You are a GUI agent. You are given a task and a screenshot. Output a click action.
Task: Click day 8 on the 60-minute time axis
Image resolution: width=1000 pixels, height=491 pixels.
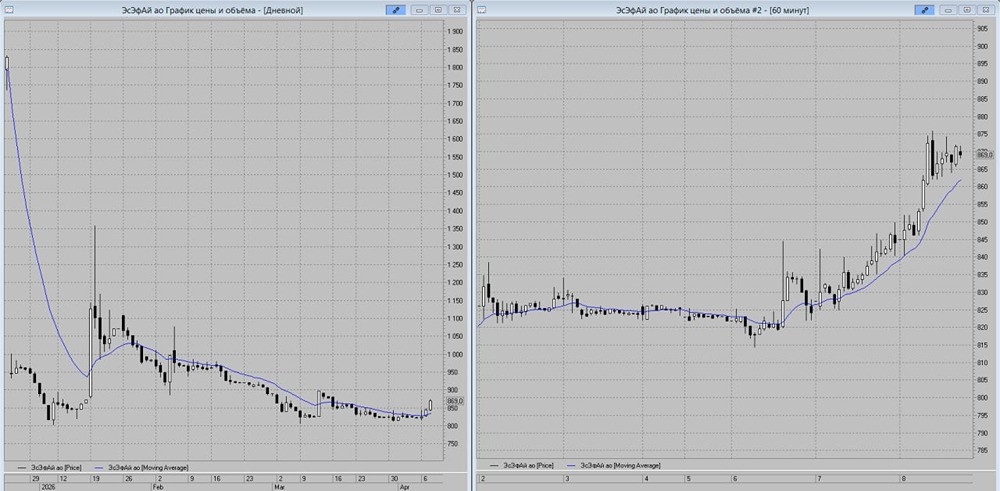point(903,478)
